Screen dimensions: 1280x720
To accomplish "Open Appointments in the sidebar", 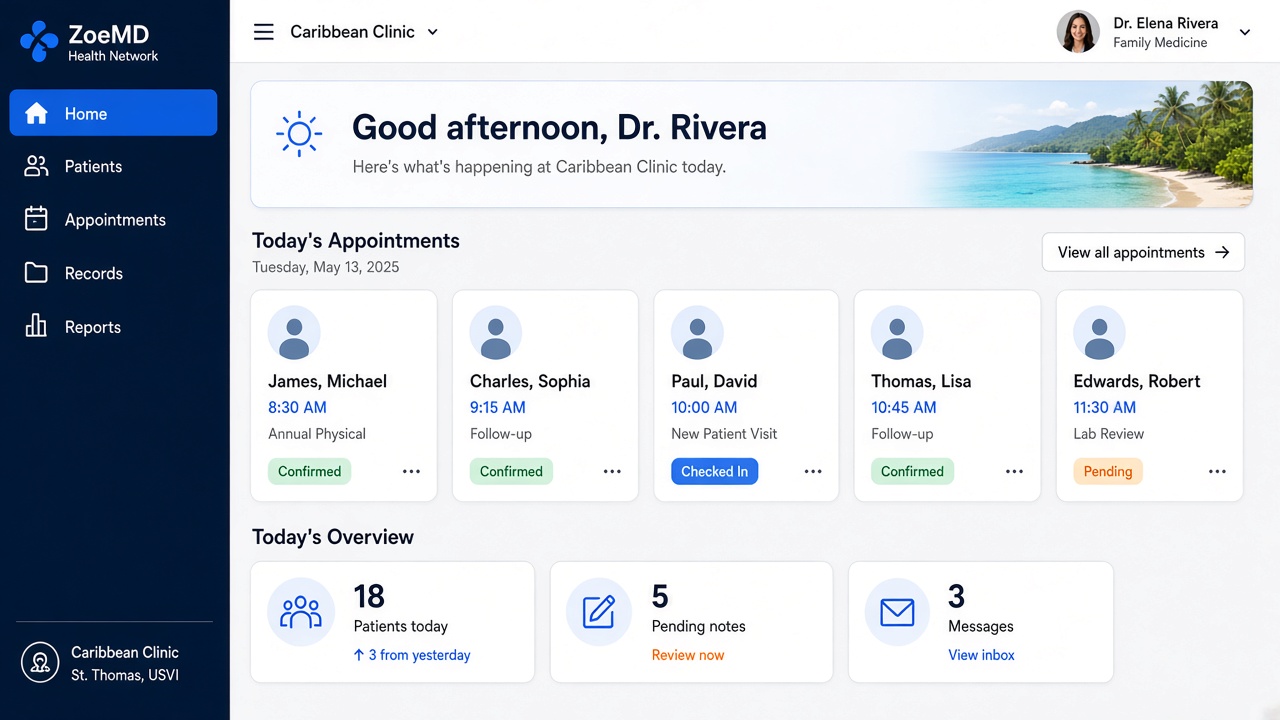I will (x=113, y=220).
